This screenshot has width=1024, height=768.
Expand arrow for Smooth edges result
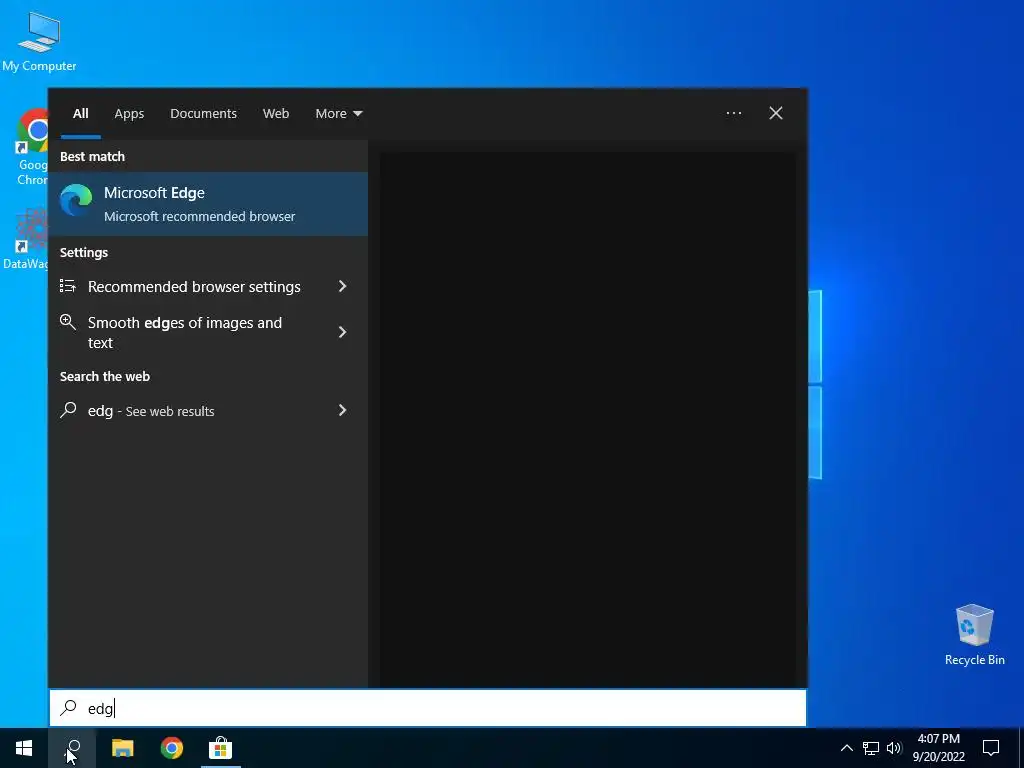[342, 332]
